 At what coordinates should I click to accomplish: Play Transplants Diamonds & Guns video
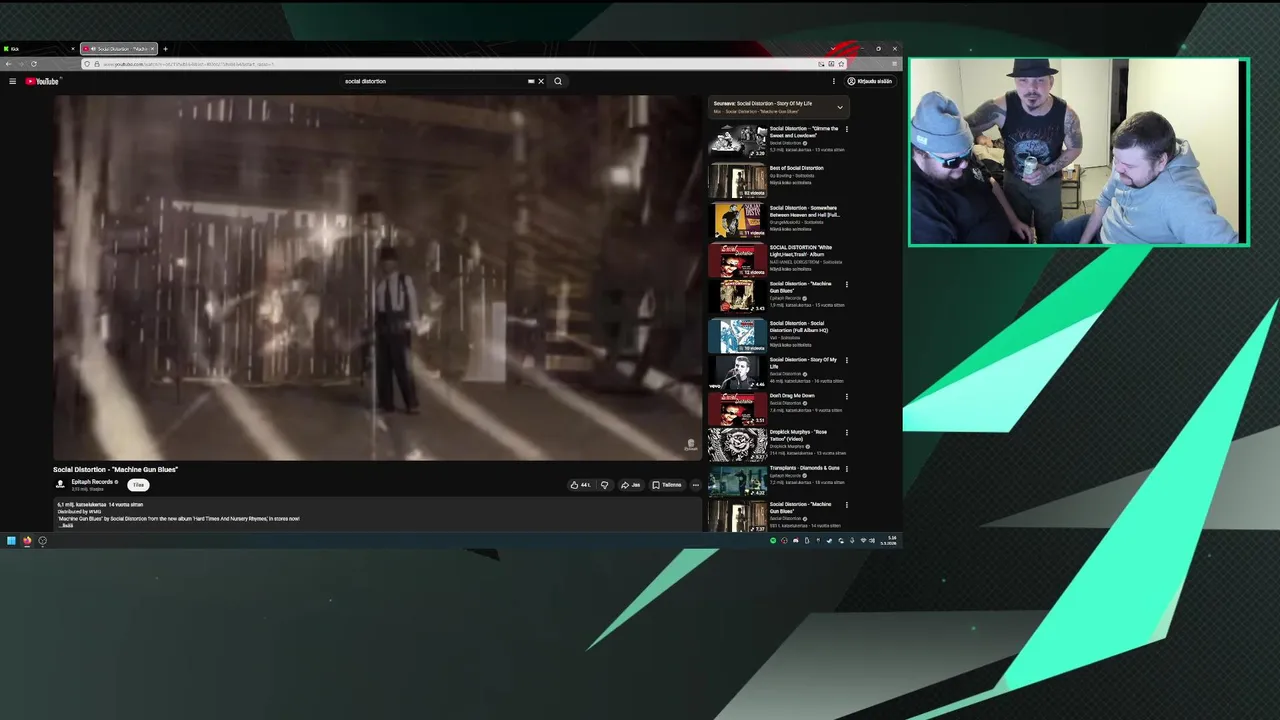(x=737, y=480)
